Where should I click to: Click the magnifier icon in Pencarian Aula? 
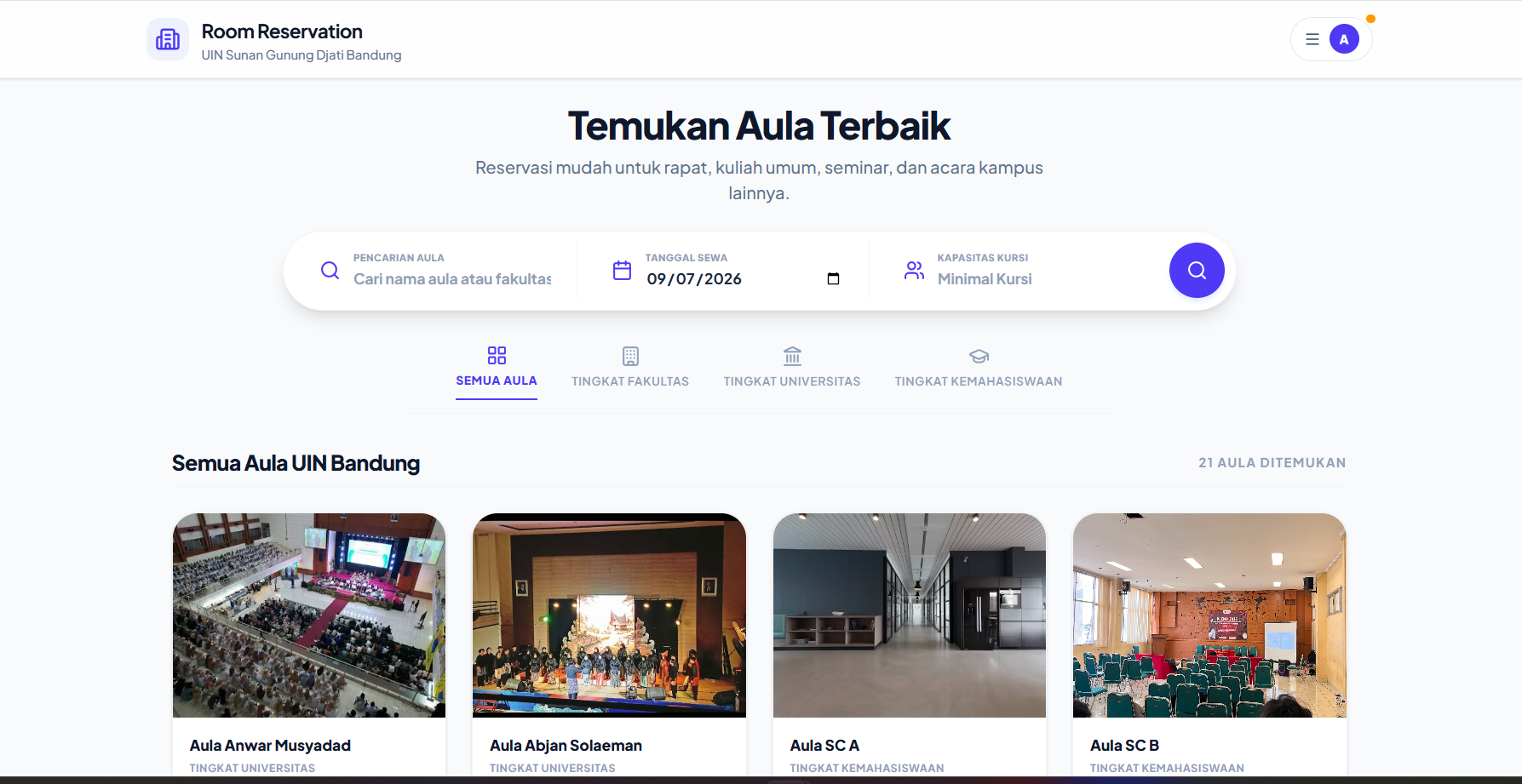point(330,271)
